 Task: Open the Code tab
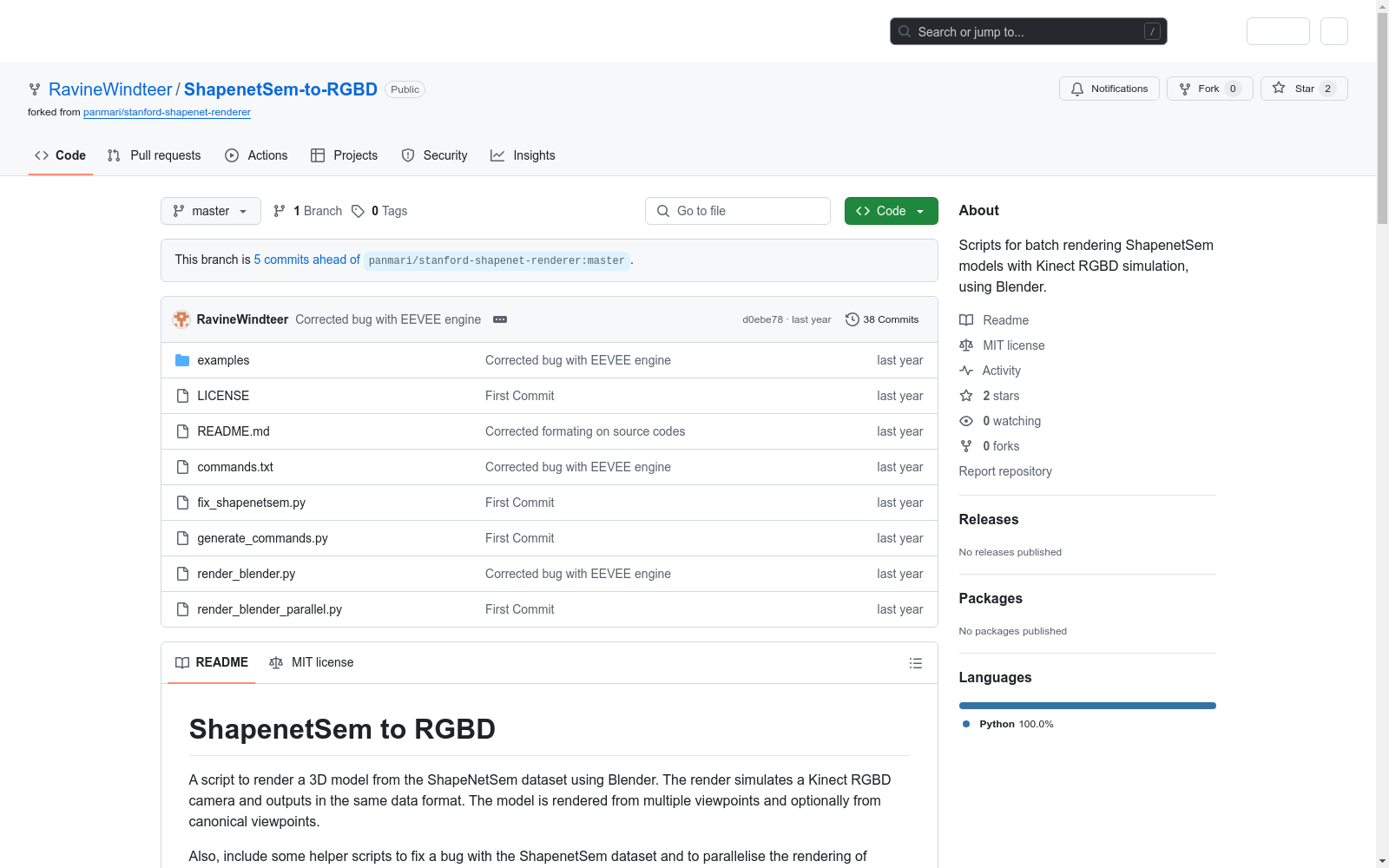(61, 155)
